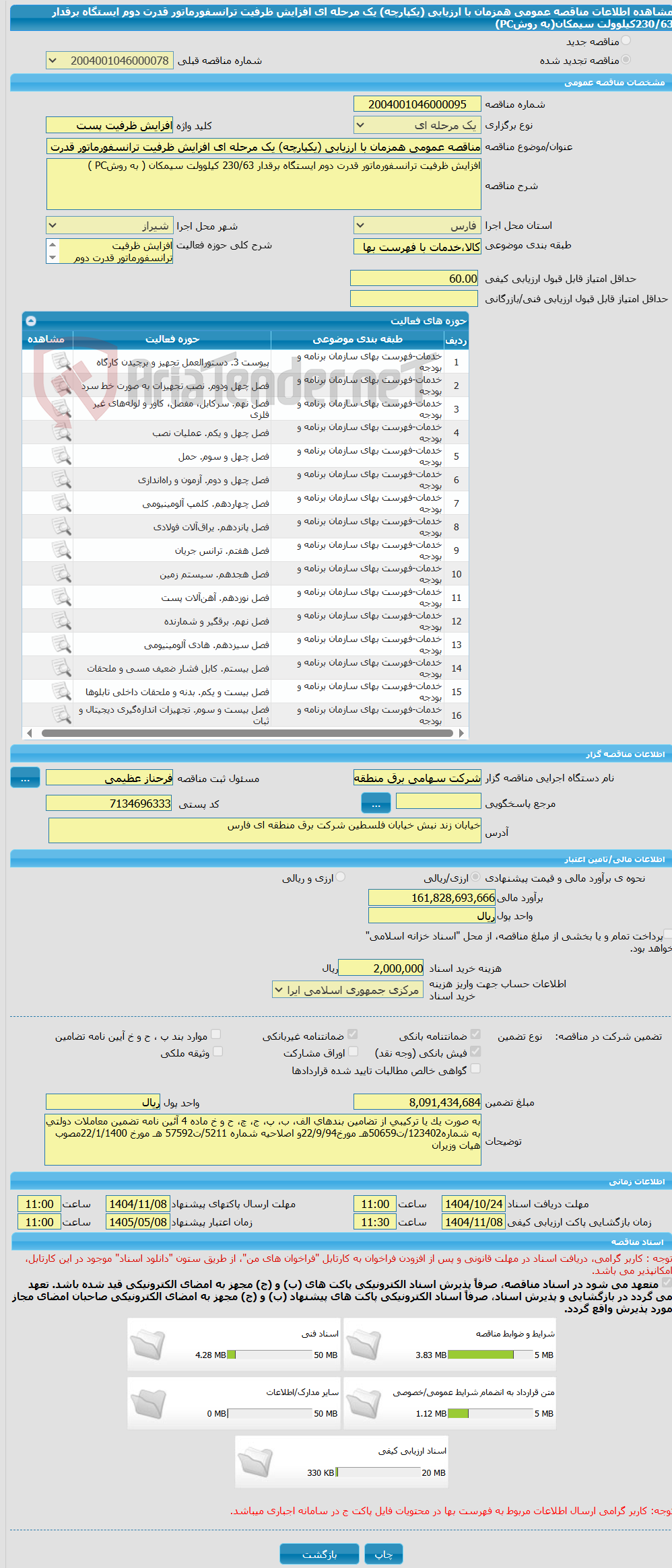Step up in شرح کلی حوزه فعالیت box
672x1568 pixels.
click(53, 245)
